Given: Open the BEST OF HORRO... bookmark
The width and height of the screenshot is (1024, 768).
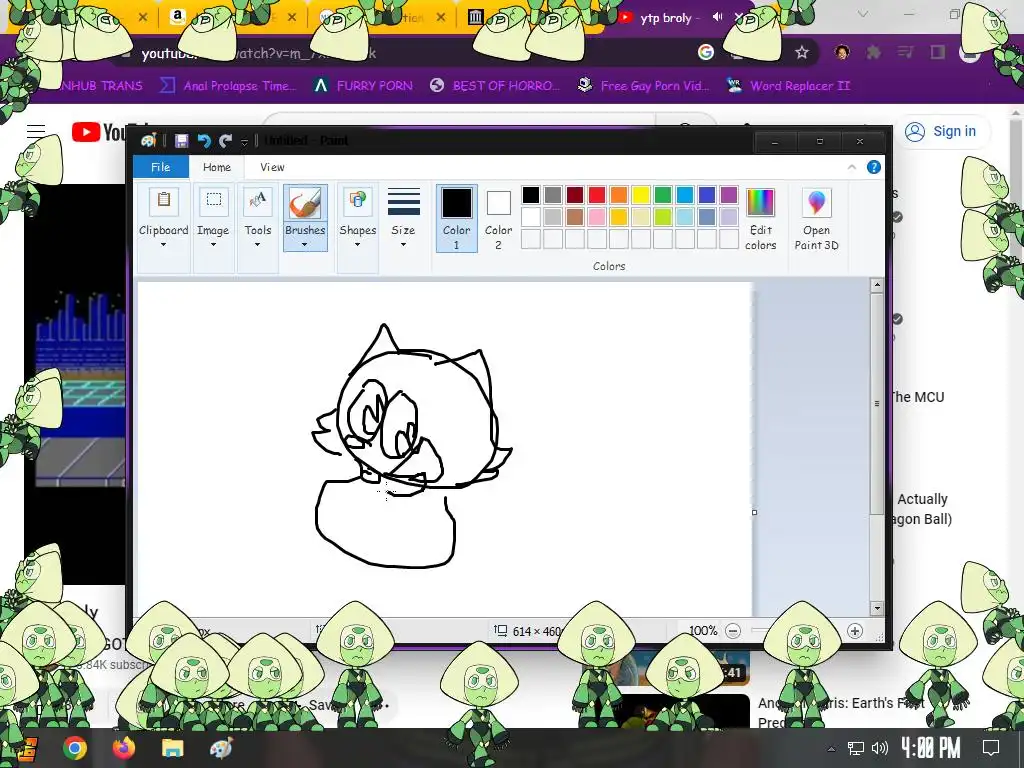Looking at the screenshot, I should coord(495,86).
